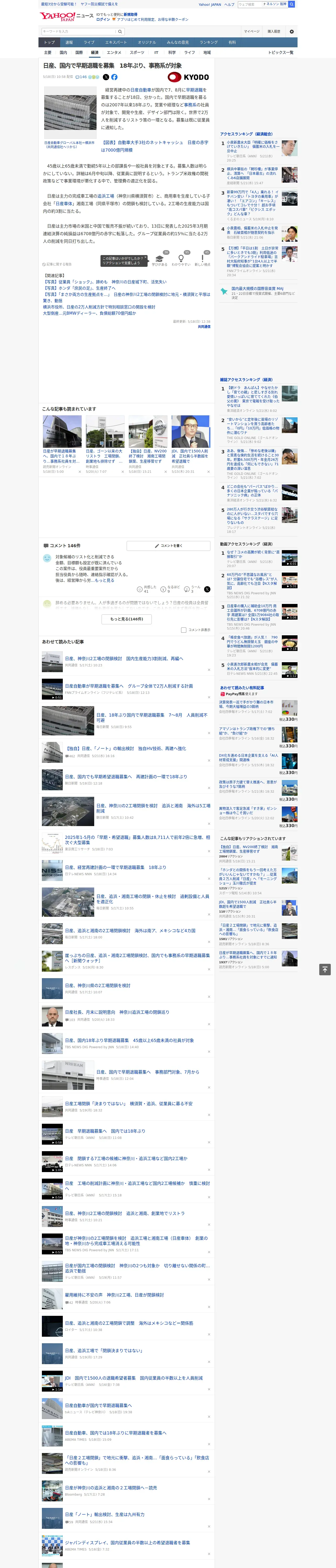Dismiss the 日産が早期退職募集へ recommended card
The image size is (336, 1568).
79,471
